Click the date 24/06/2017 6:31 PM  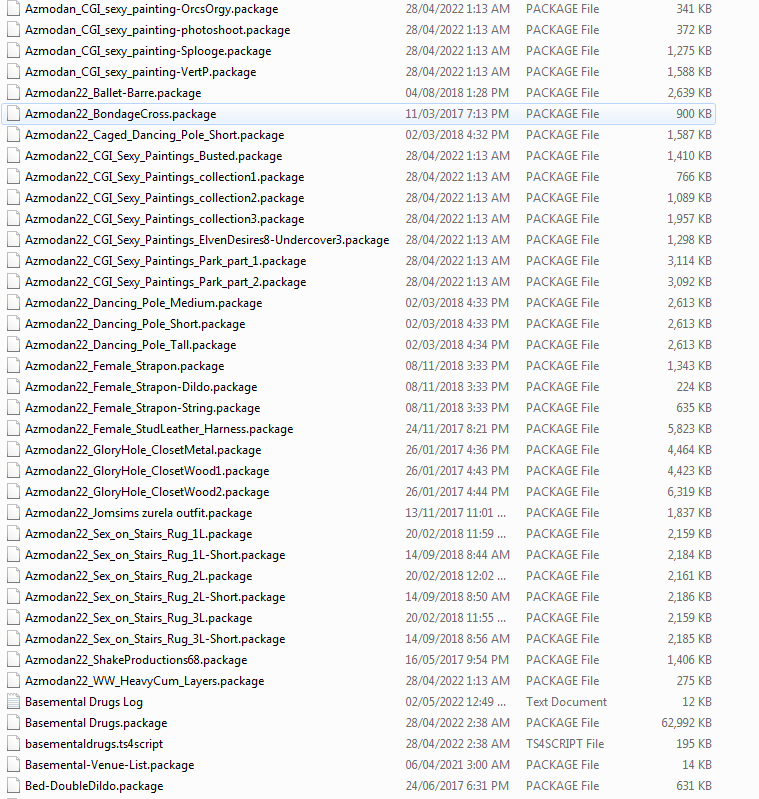(457, 785)
